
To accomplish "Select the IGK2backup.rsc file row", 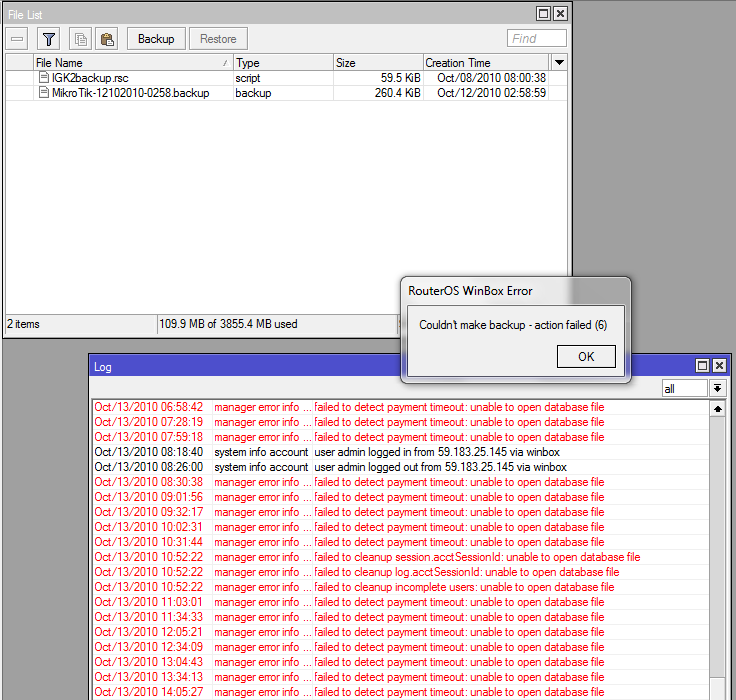I will (286, 78).
